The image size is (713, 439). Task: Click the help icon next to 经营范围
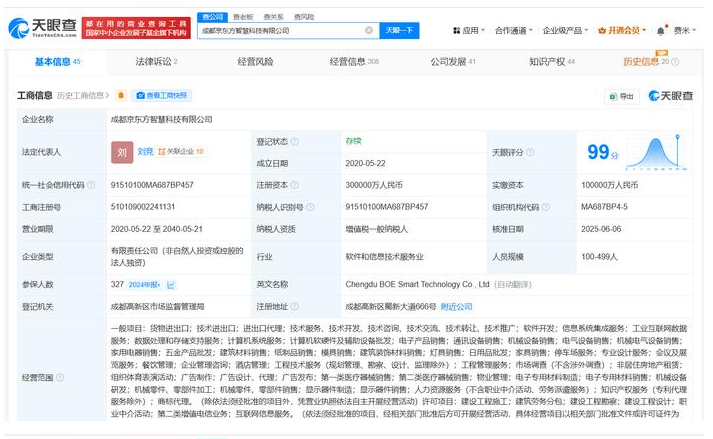[x=60, y=378]
